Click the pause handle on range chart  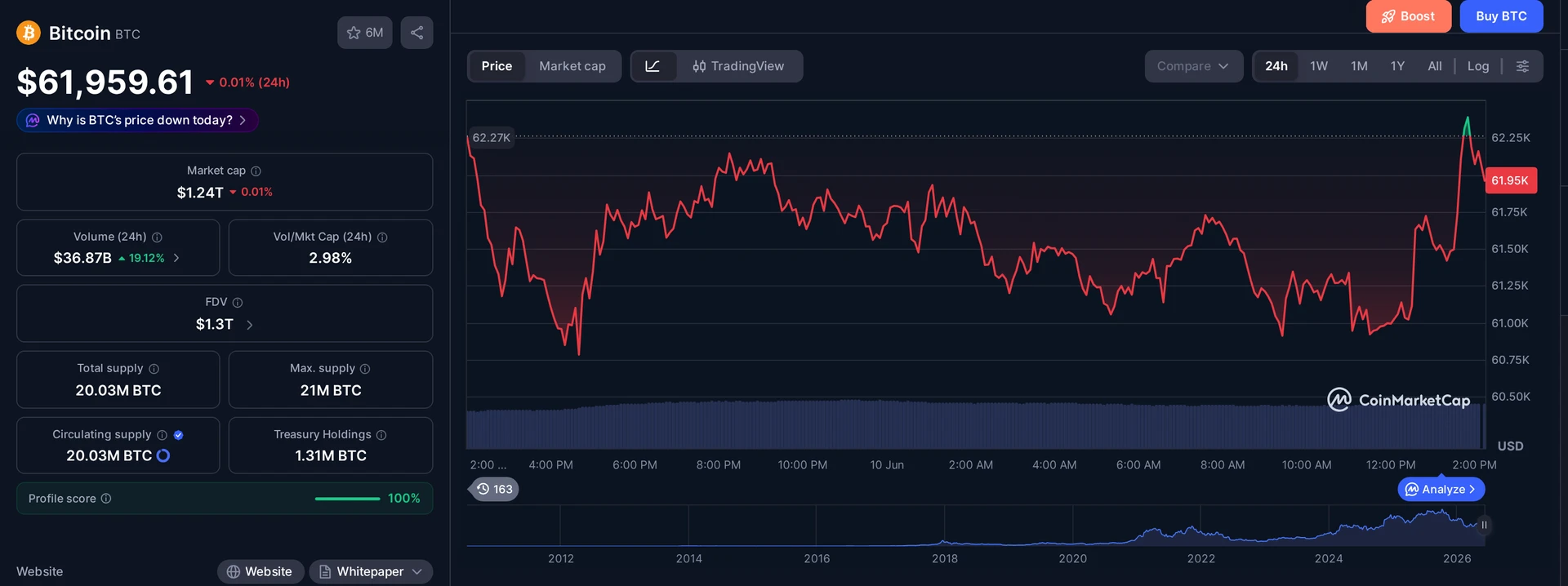(1484, 525)
